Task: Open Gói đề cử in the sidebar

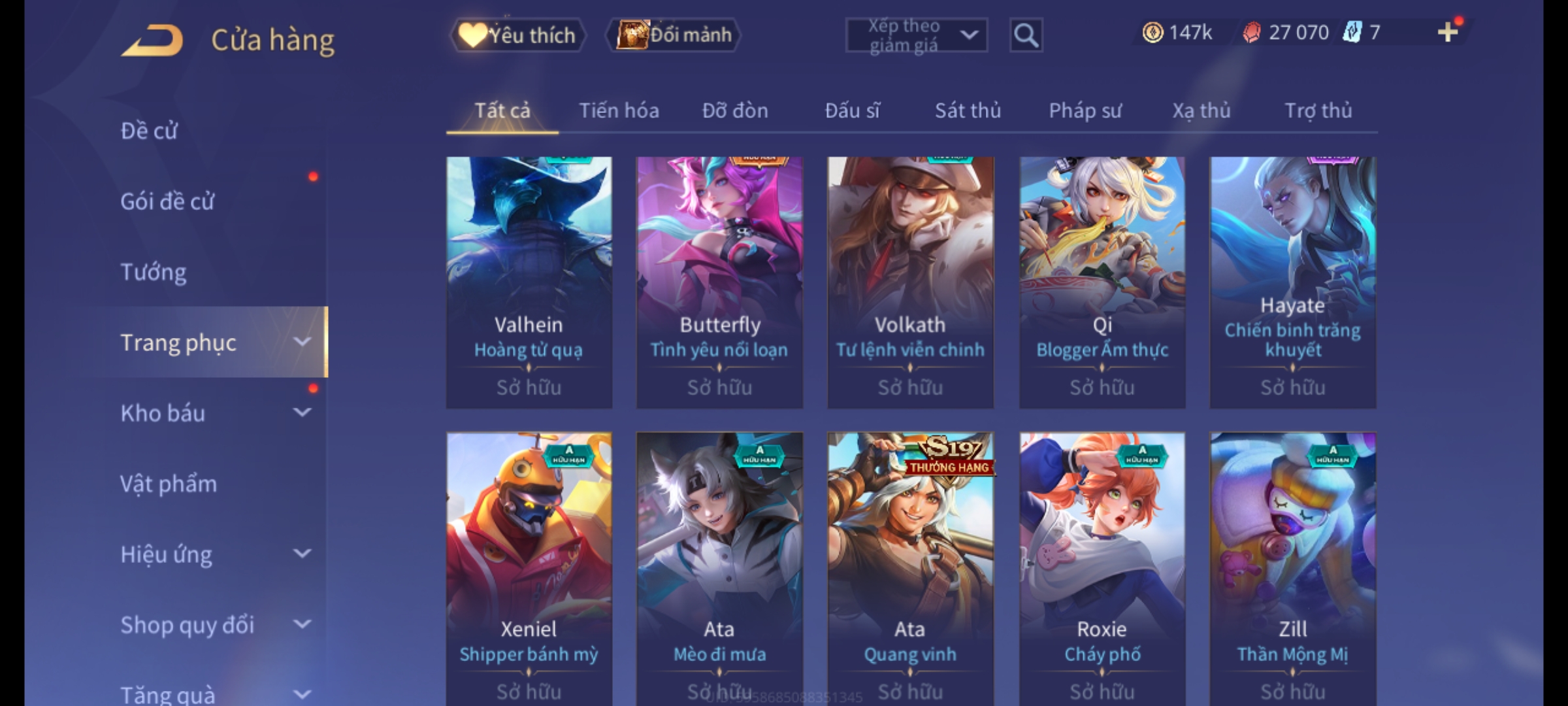Action: (x=167, y=201)
